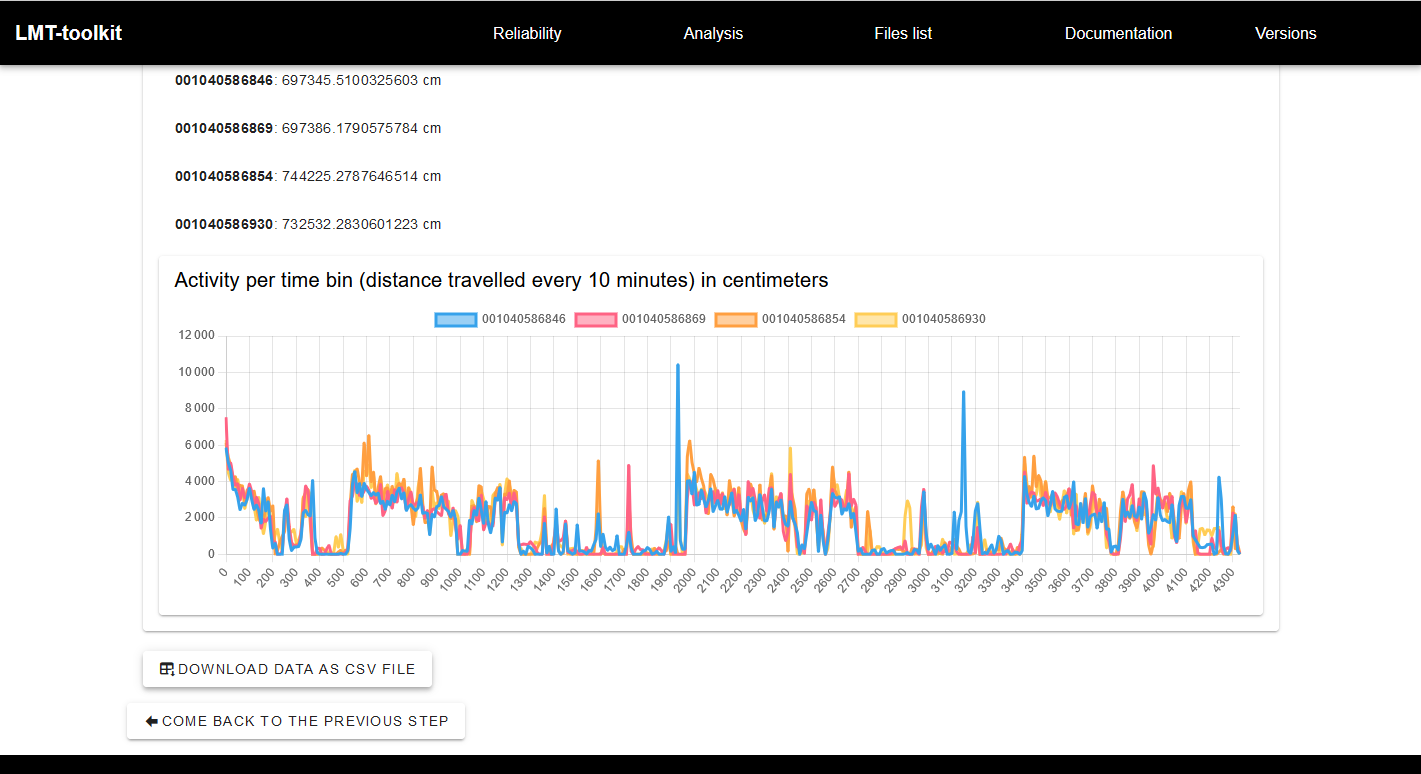The height and width of the screenshot is (774, 1421).
Task: Hide series via legend label 001040586869
Action: (664, 319)
